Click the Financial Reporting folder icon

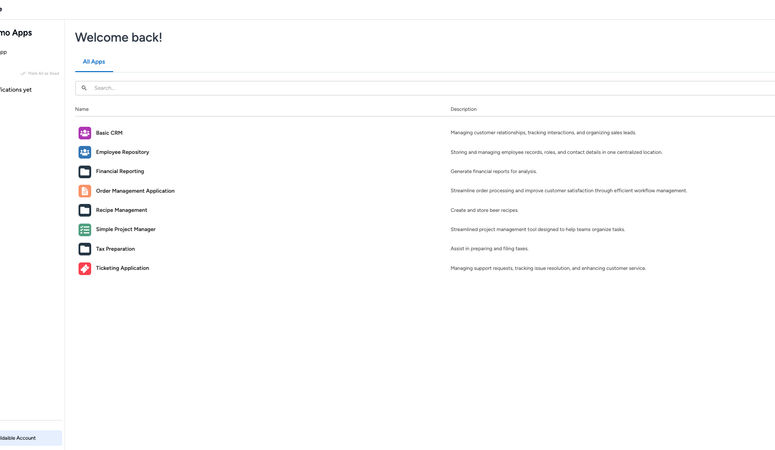(x=85, y=171)
